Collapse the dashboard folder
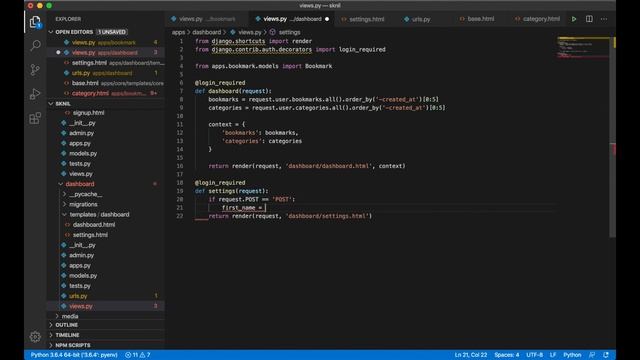 click(x=60, y=184)
